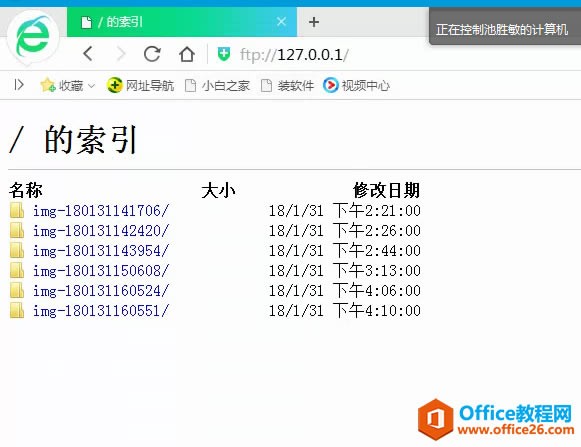Open folder img-180131143954/
581x447 pixels.
[101, 251]
